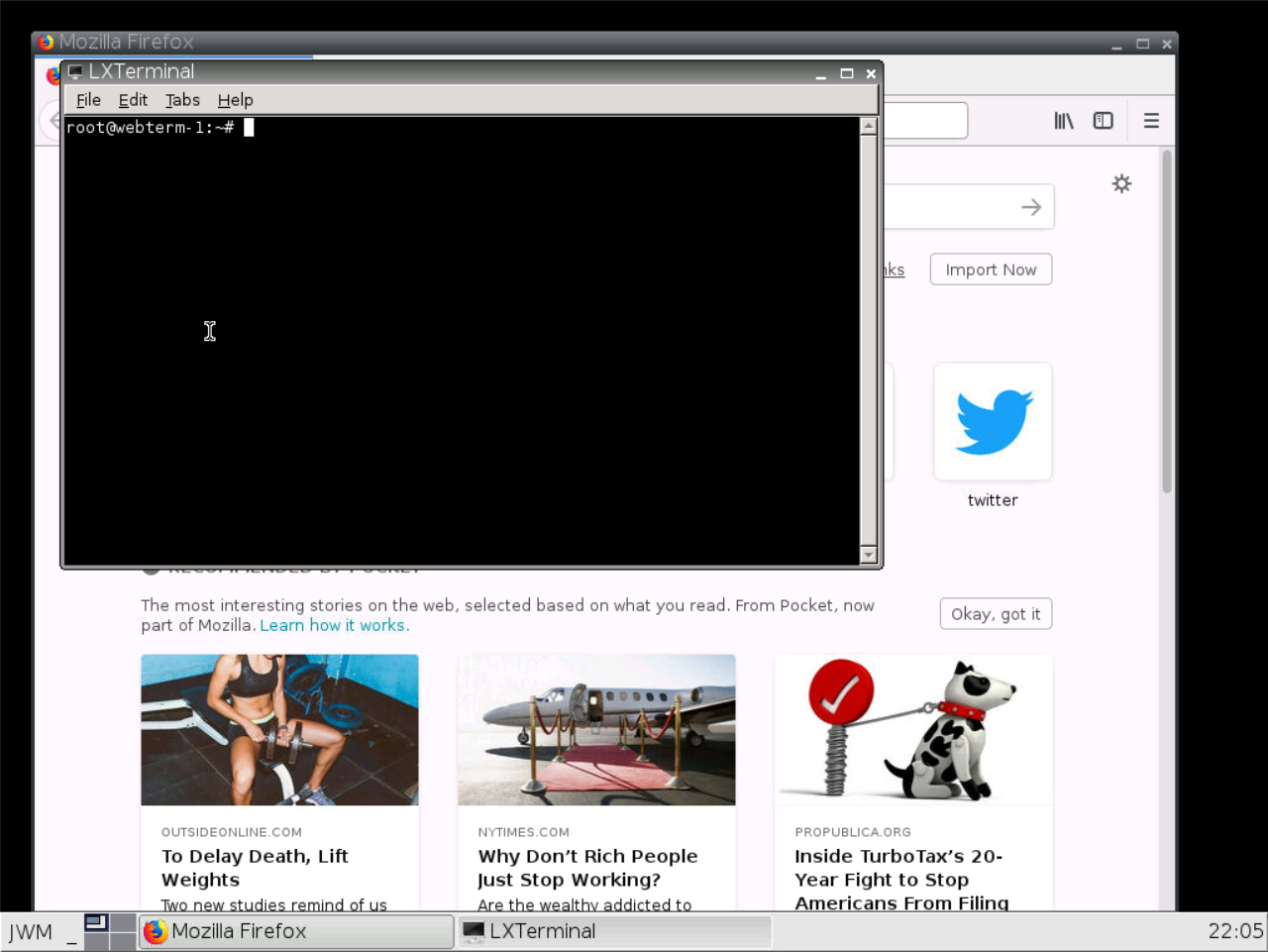
Task: Click NYTIMES.COM source label
Action: [x=523, y=832]
